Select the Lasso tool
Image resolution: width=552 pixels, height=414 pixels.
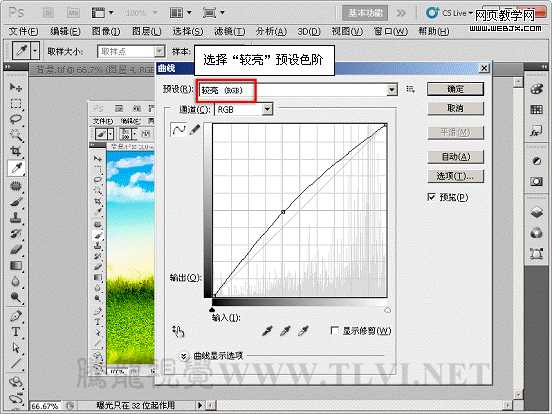16,120
